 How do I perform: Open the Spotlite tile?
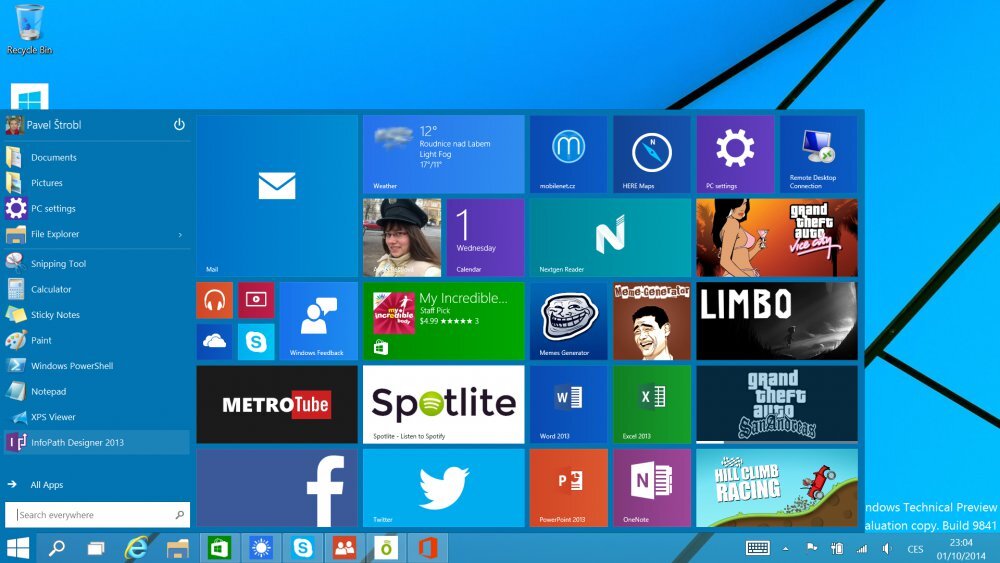coord(443,404)
